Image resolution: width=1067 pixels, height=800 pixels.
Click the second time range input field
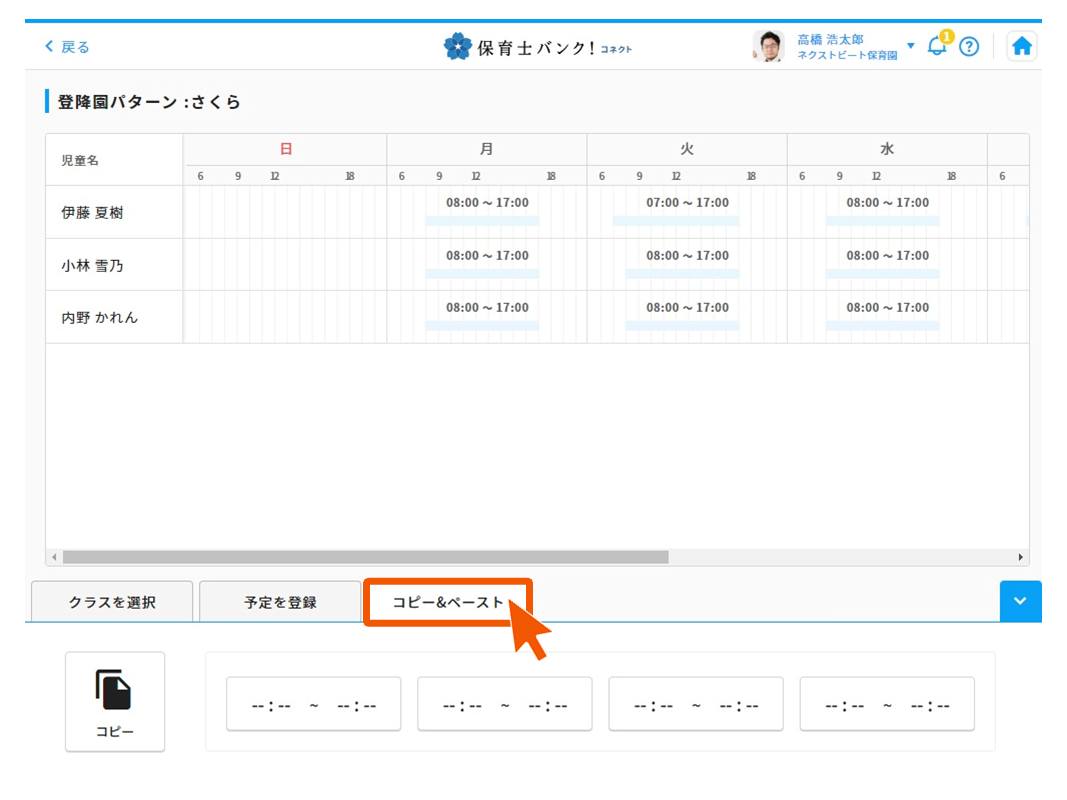coord(504,704)
